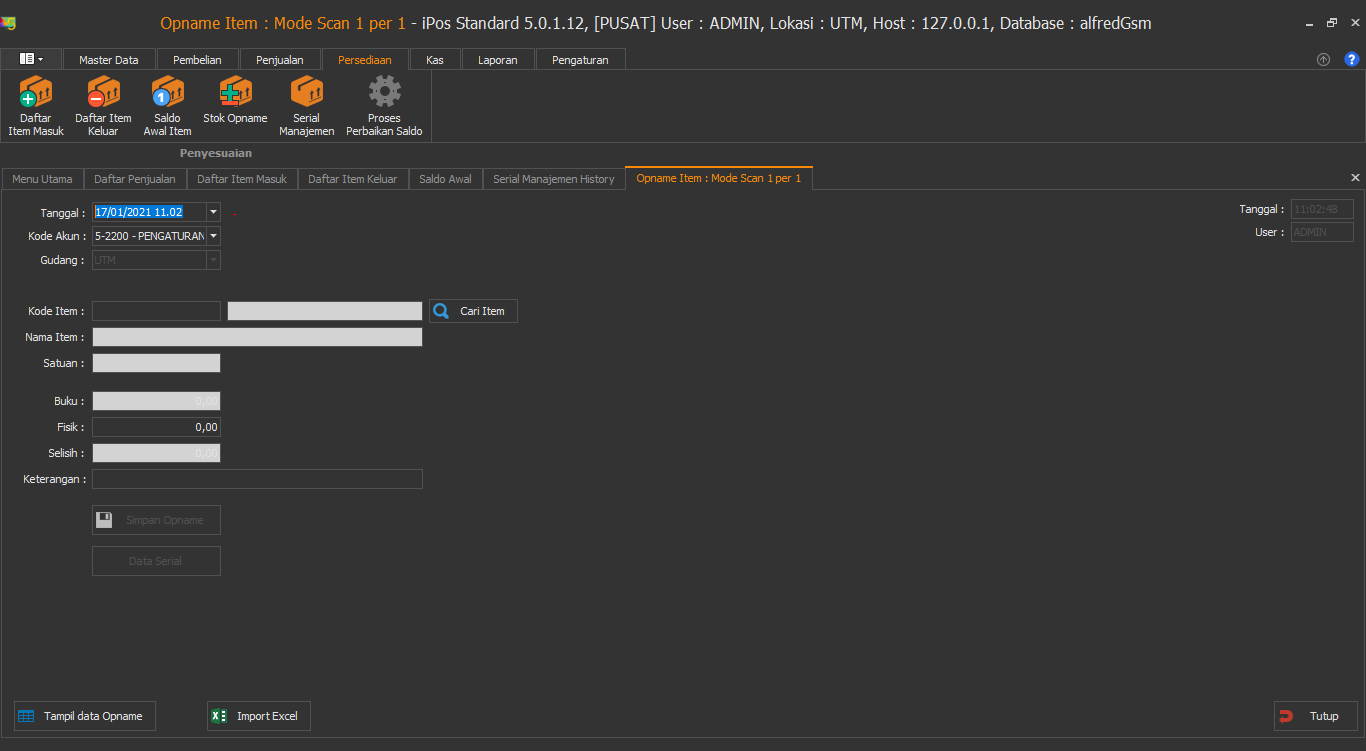1366x751 pixels.
Task: Open Daftar Item Keluar ribbon icon
Action: point(103,106)
